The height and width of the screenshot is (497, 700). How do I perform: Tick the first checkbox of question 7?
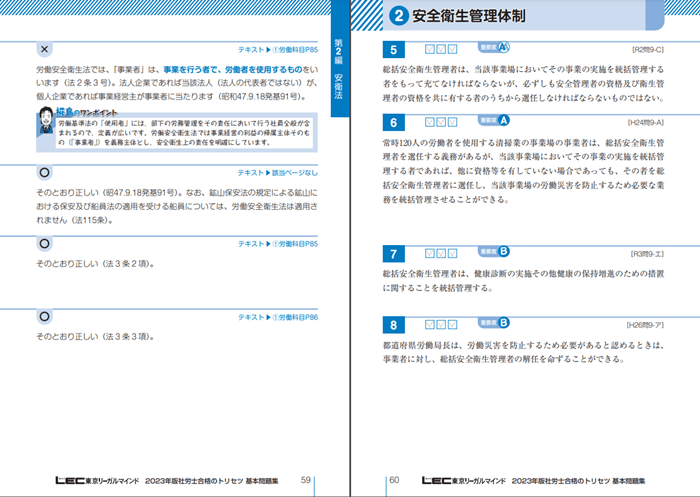[x=429, y=253]
